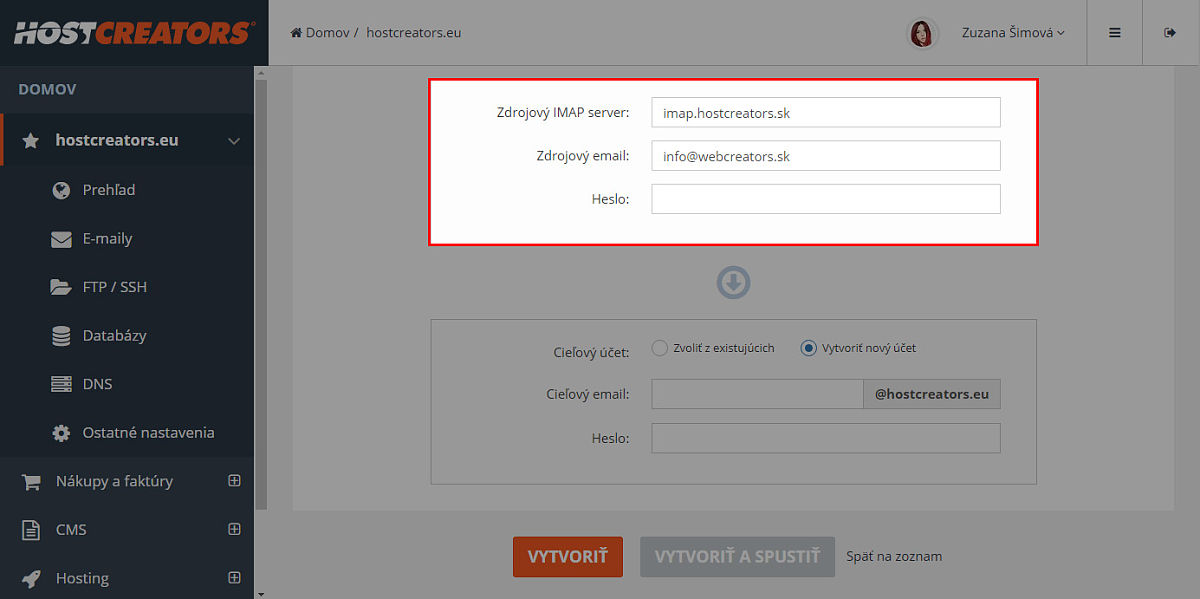This screenshot has width=1200, height=599.
Task: Click the down arrow circle icon
Action: [733, 283]
